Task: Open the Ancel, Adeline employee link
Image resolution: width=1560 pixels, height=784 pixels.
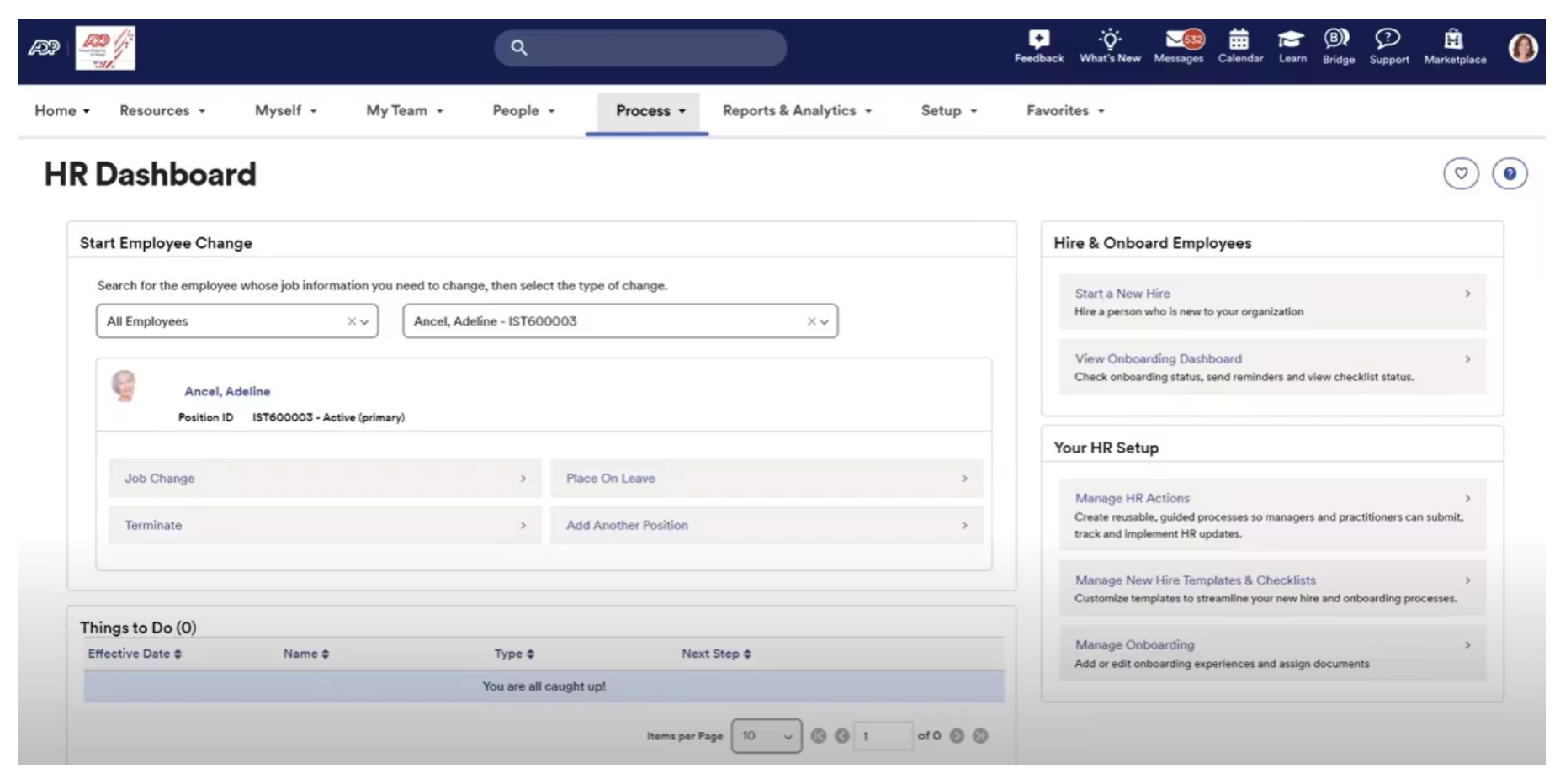Action: point(227,391)
